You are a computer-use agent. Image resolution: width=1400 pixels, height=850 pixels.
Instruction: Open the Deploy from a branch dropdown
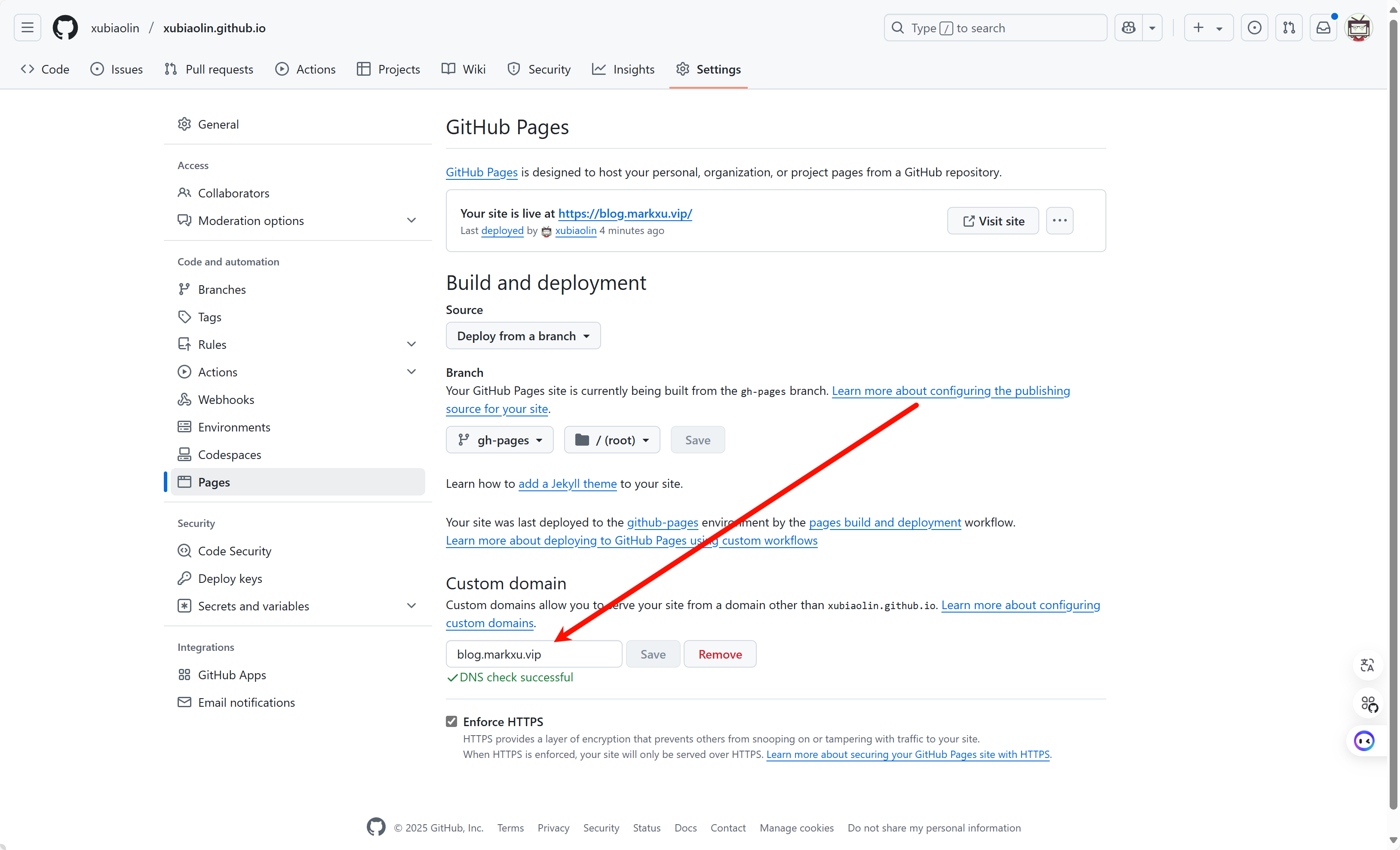coord(523,336)
